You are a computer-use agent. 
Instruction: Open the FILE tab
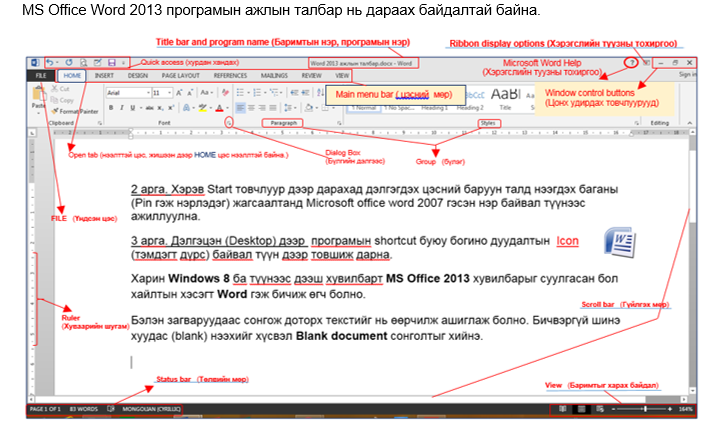click(x=41, y=76)
